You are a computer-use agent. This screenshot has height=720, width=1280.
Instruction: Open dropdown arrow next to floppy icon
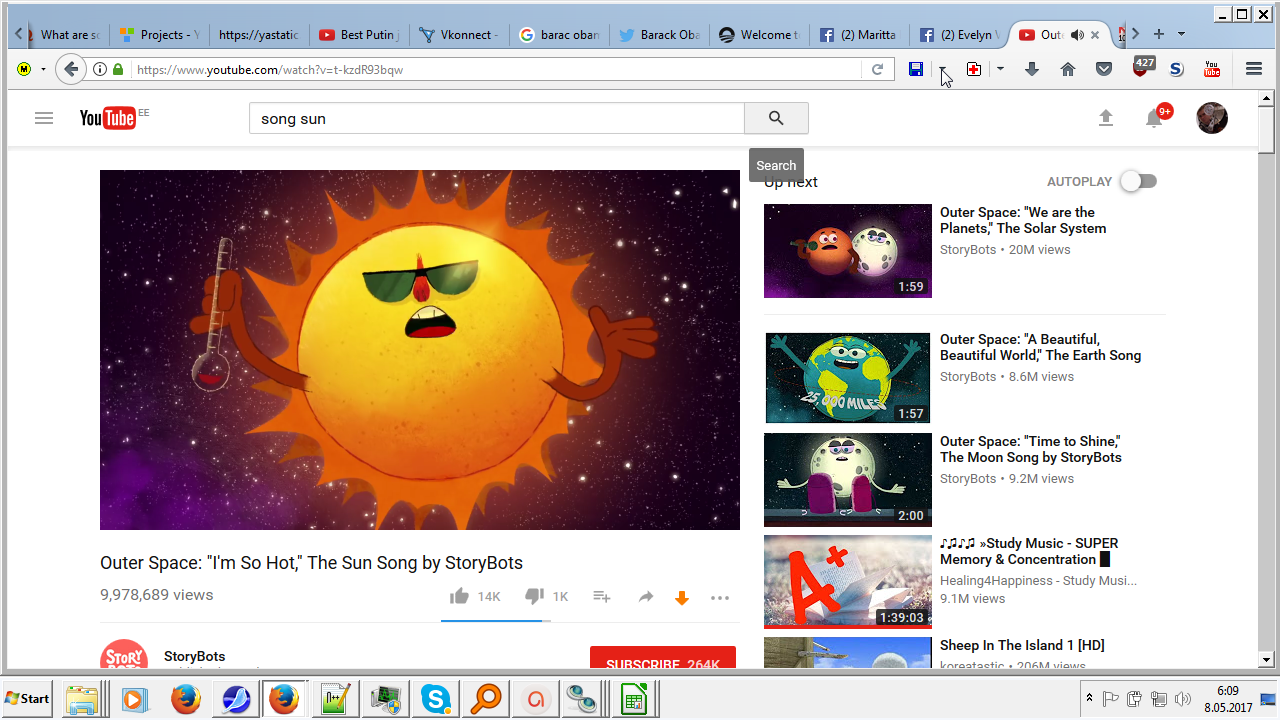[x=942, y=69]
